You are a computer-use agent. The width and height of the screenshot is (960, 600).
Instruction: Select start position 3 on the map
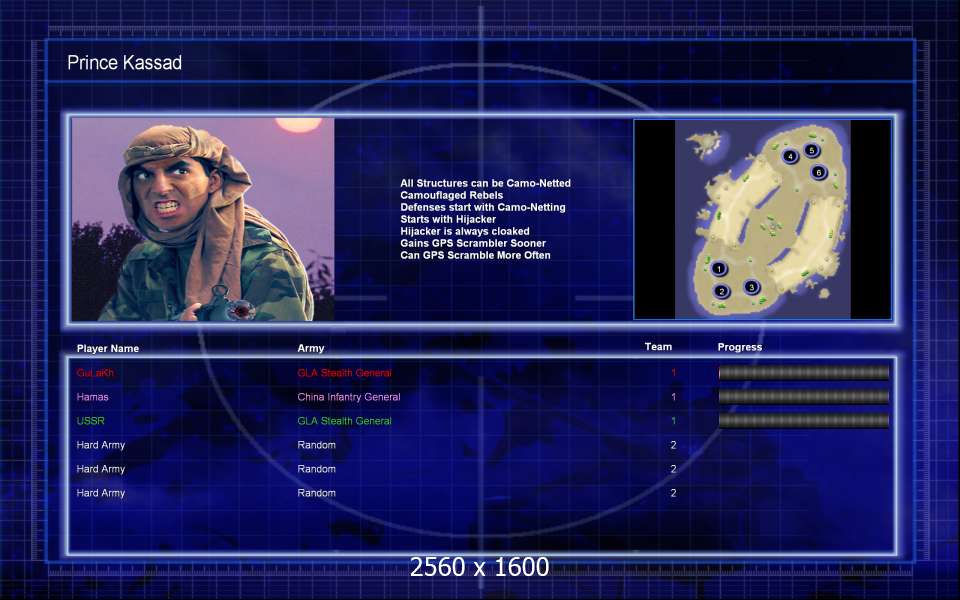(x=752, y=287)
